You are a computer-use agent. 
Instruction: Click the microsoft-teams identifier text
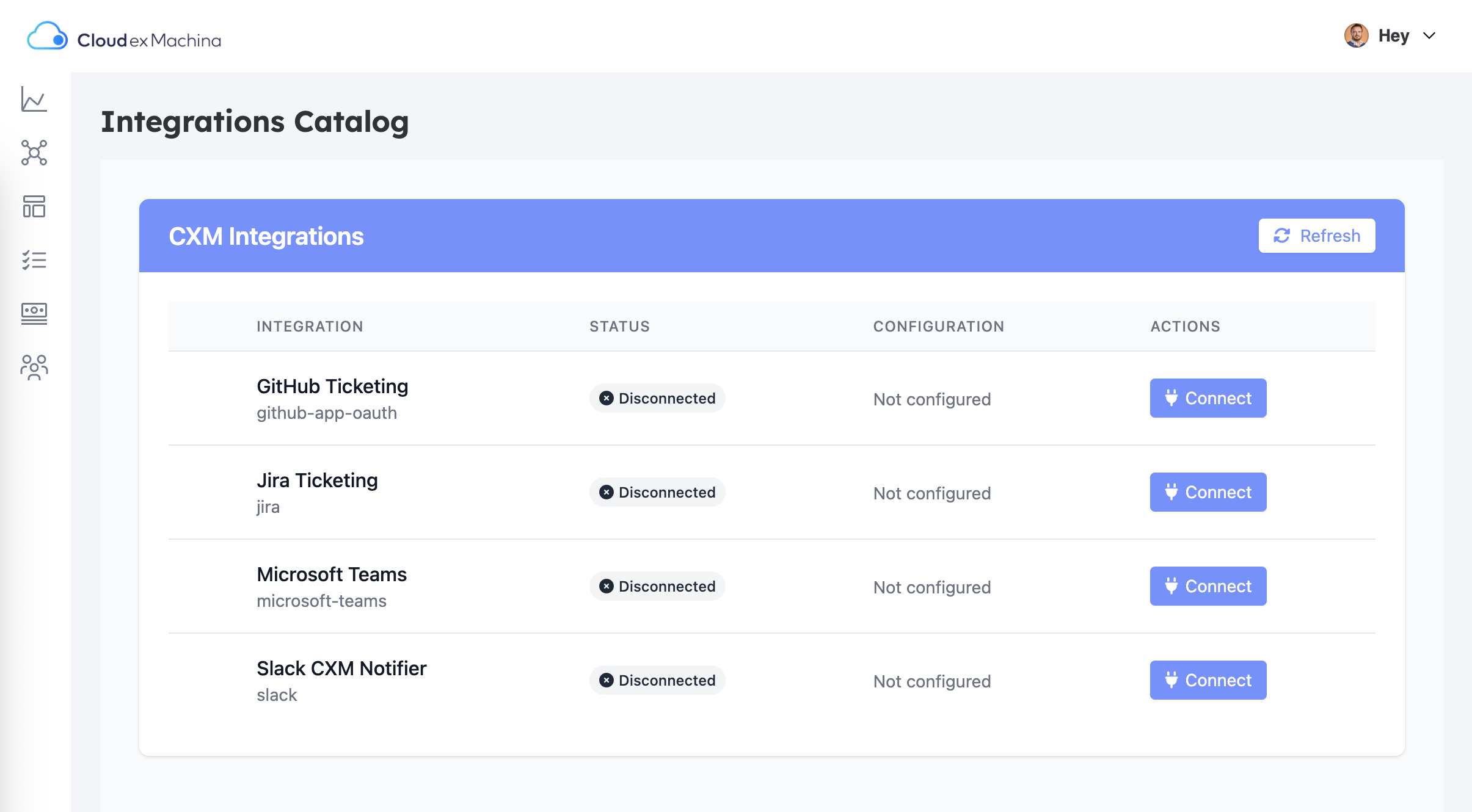[321, 601]
